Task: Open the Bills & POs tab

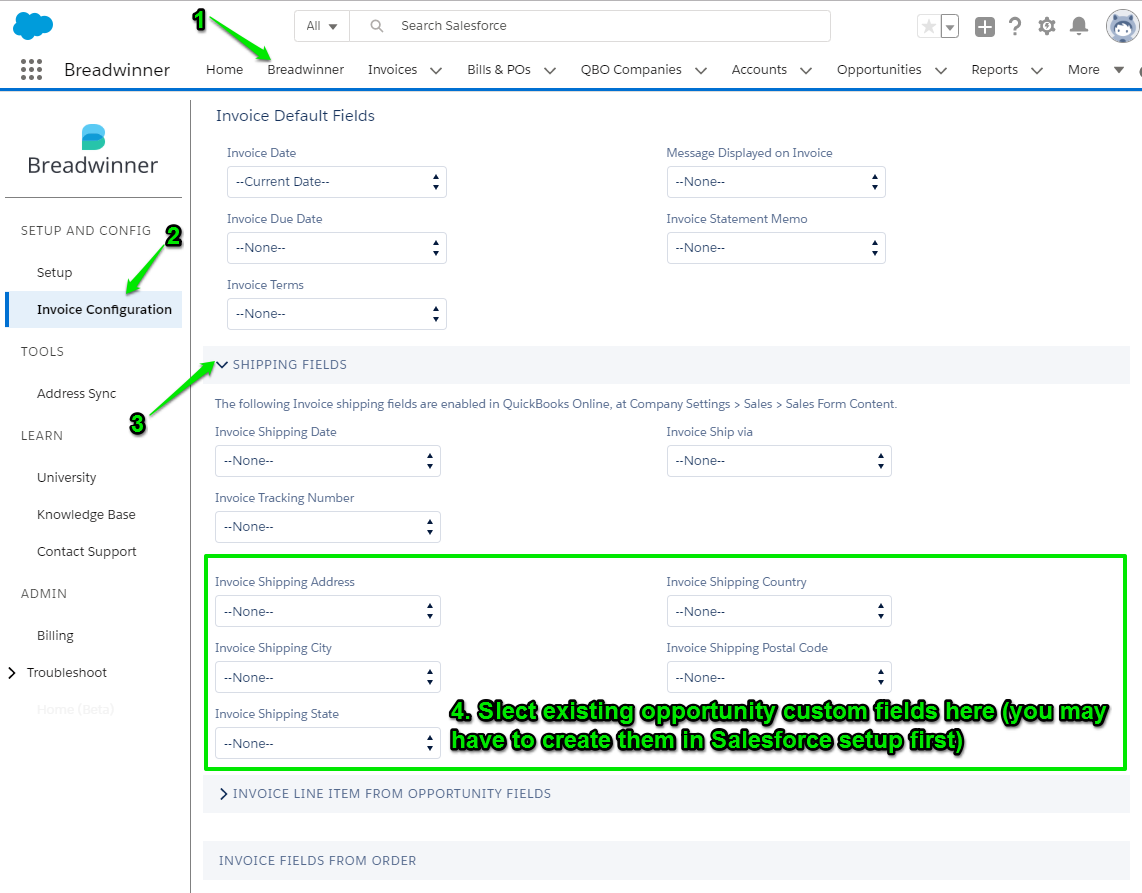Action: click(499, 69)
